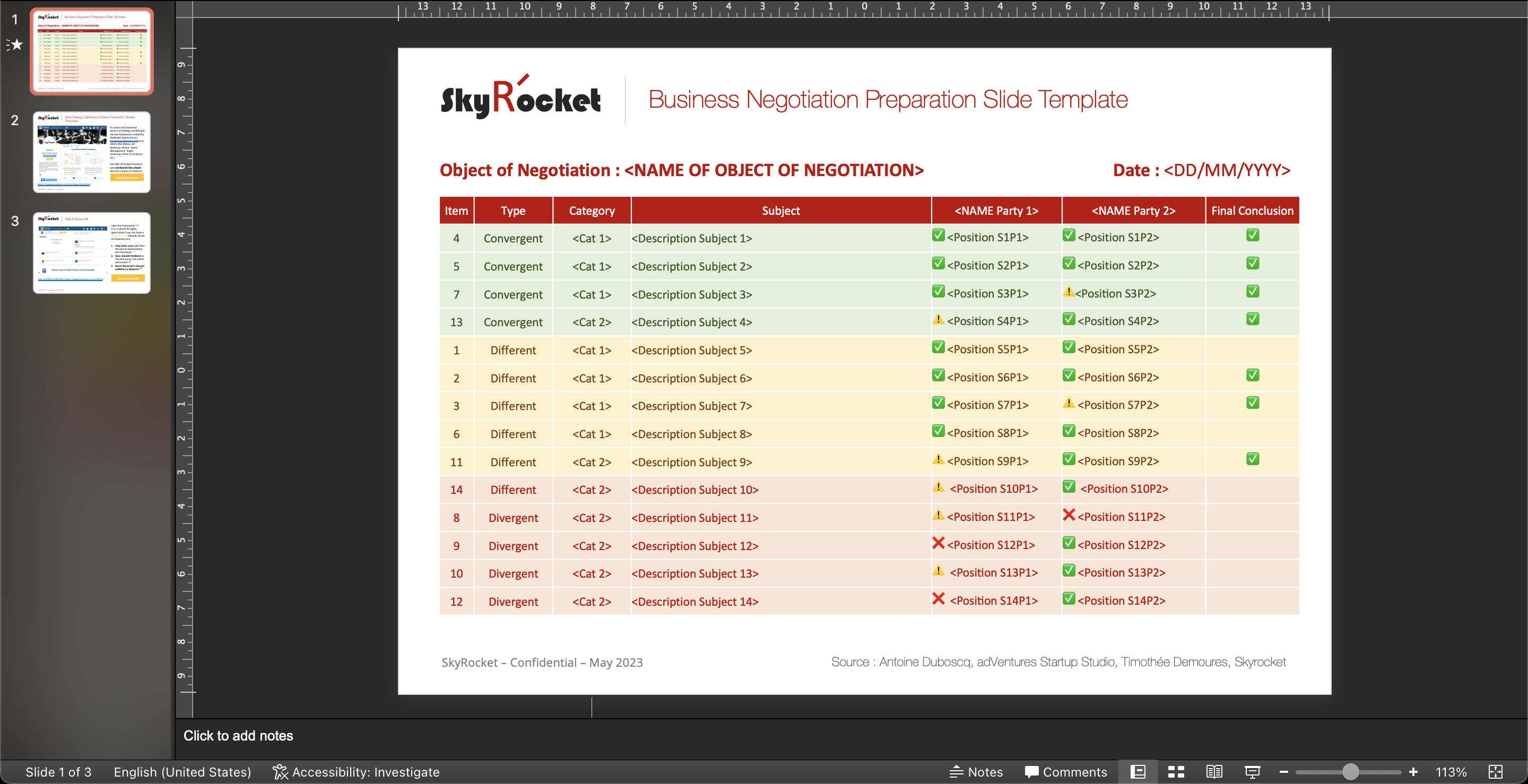The image size is (1528, 784).
Task: Click the <Description Subject 12> cell
Action: [780, 546]
